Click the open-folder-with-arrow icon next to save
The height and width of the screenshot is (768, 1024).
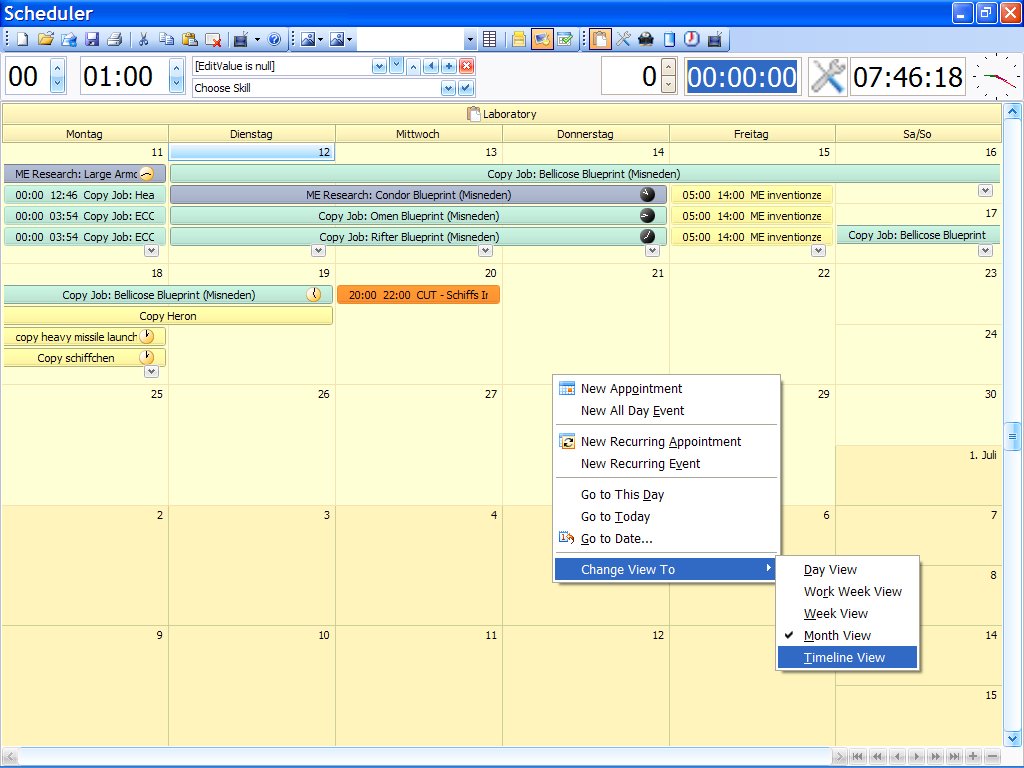69,40
